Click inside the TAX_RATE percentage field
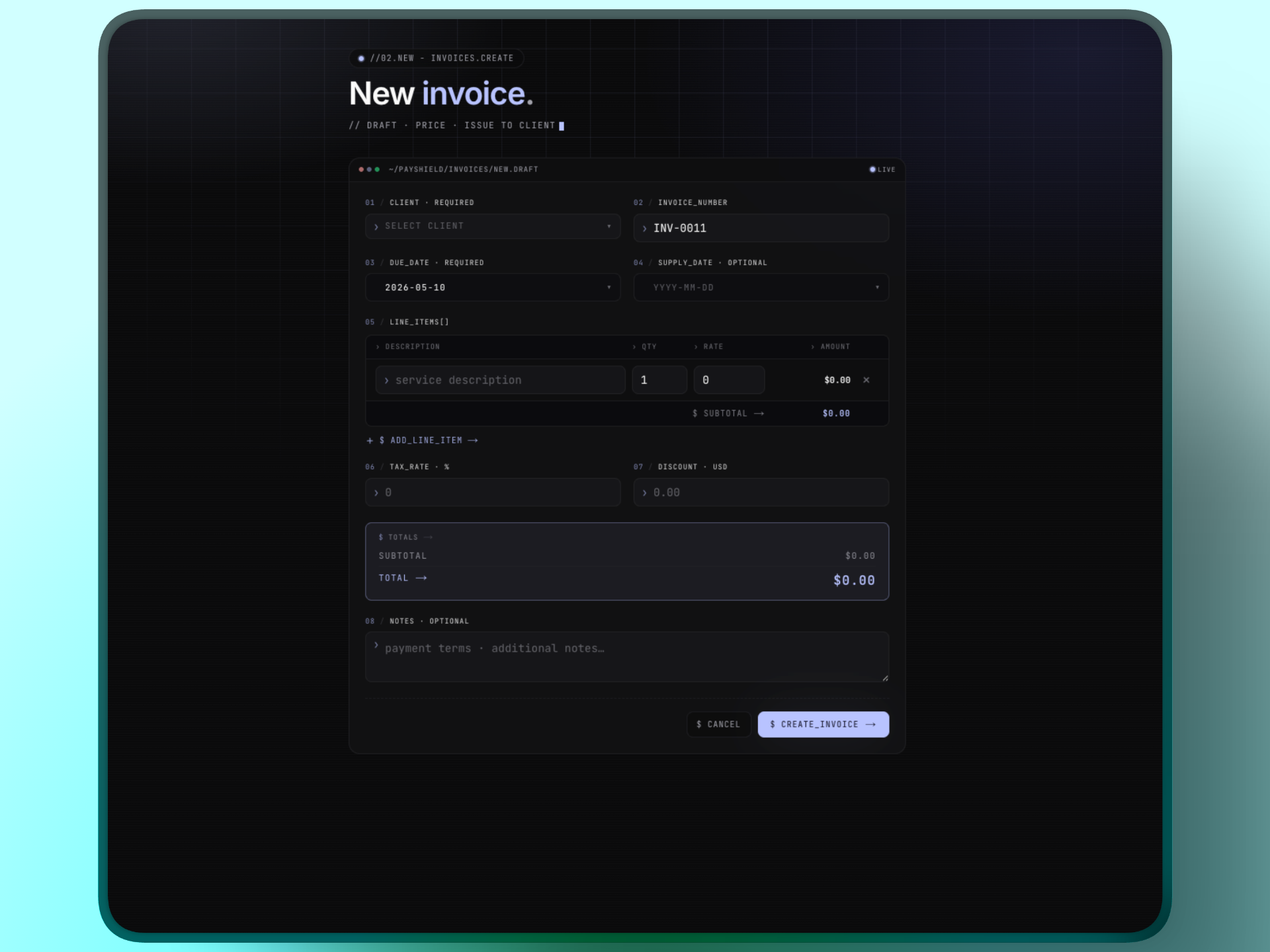 coord(492,492)
